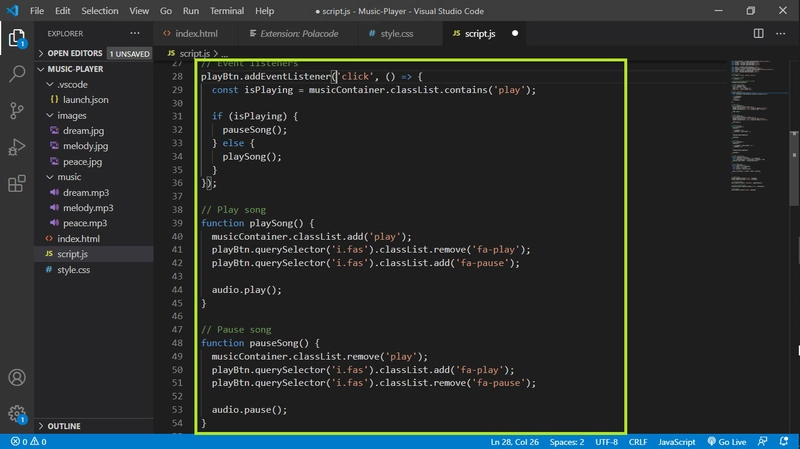Select the Explorer icon in activity bar
This screenshot has height=449, width=800.
[16, 39]
